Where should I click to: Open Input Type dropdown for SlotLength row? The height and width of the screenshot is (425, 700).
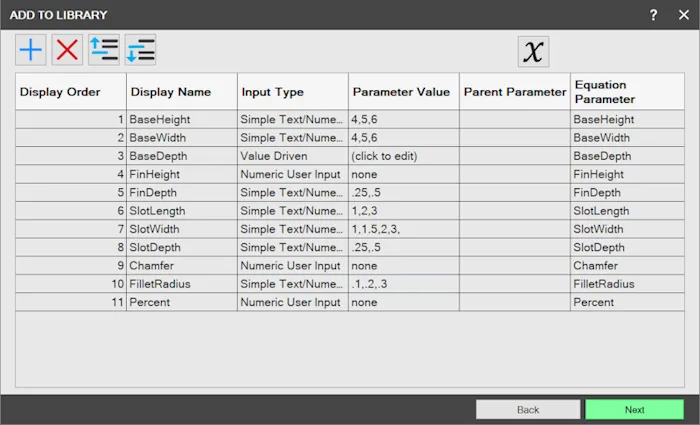coord(293,211)
